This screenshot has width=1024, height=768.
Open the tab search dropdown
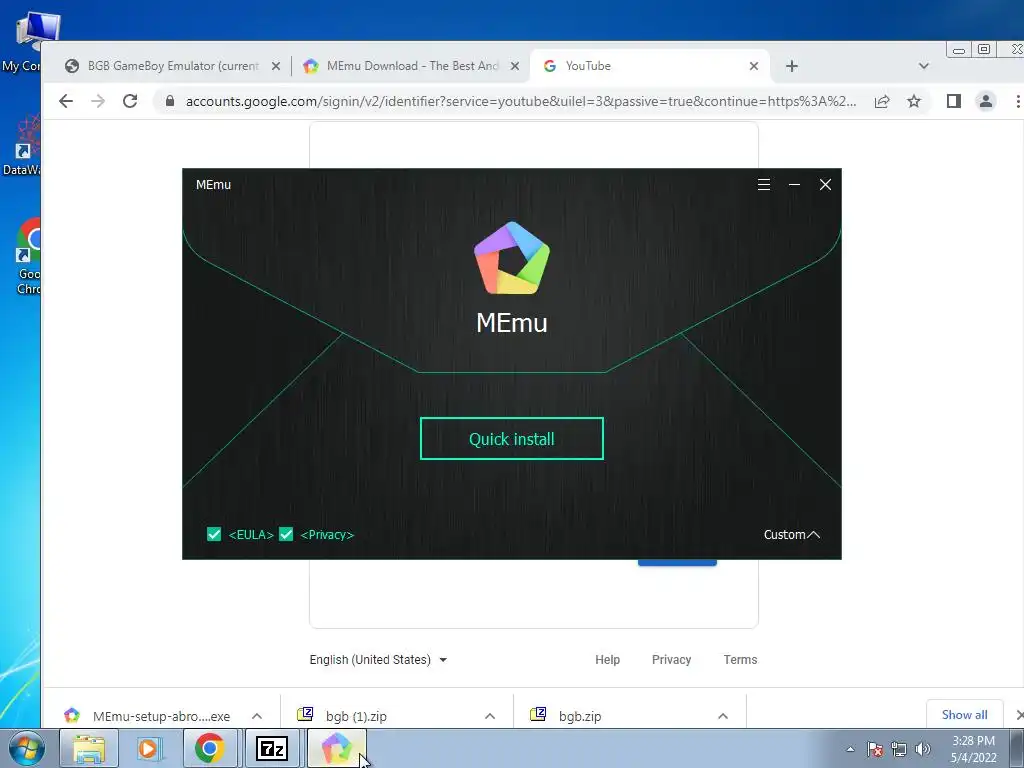point(923,66)
